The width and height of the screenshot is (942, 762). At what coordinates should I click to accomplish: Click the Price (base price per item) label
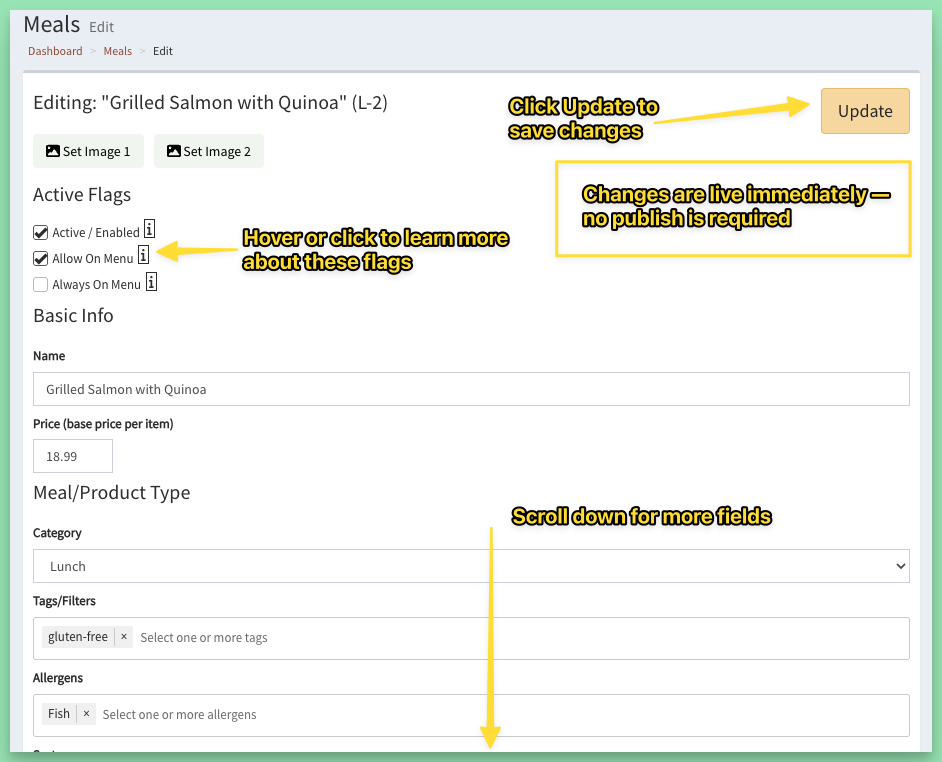[103, 424]
